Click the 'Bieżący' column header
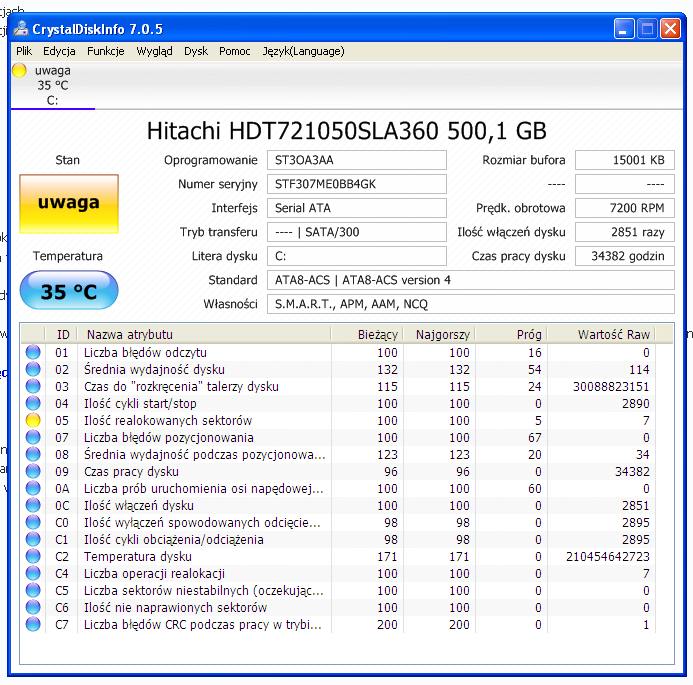693x685 pixels. [x=367, y=335]
